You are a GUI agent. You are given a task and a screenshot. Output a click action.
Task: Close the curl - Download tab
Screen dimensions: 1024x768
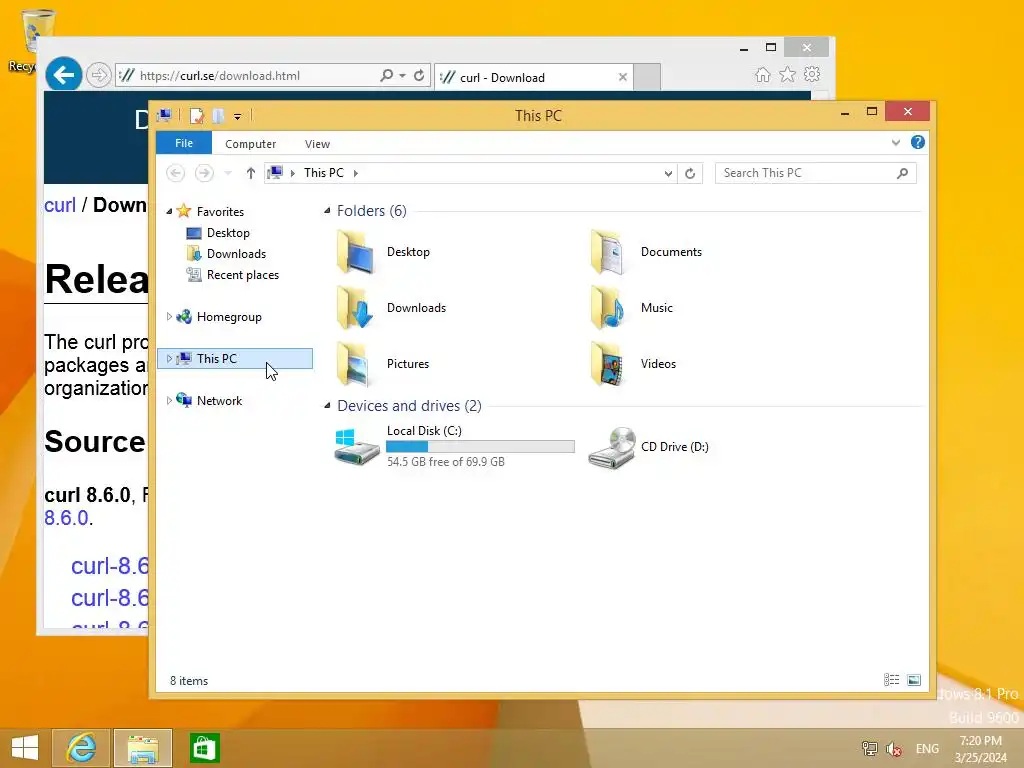pos(623,77)
